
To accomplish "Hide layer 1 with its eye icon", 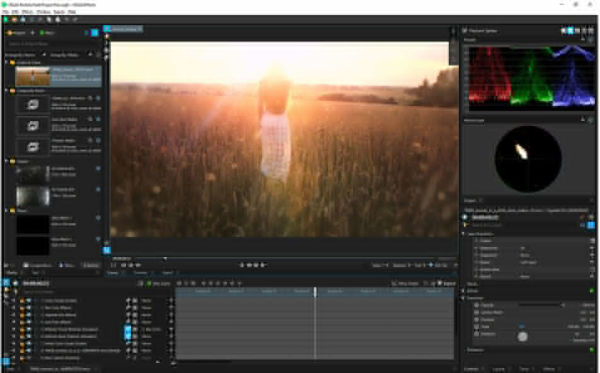I will [x=28, y=301].
